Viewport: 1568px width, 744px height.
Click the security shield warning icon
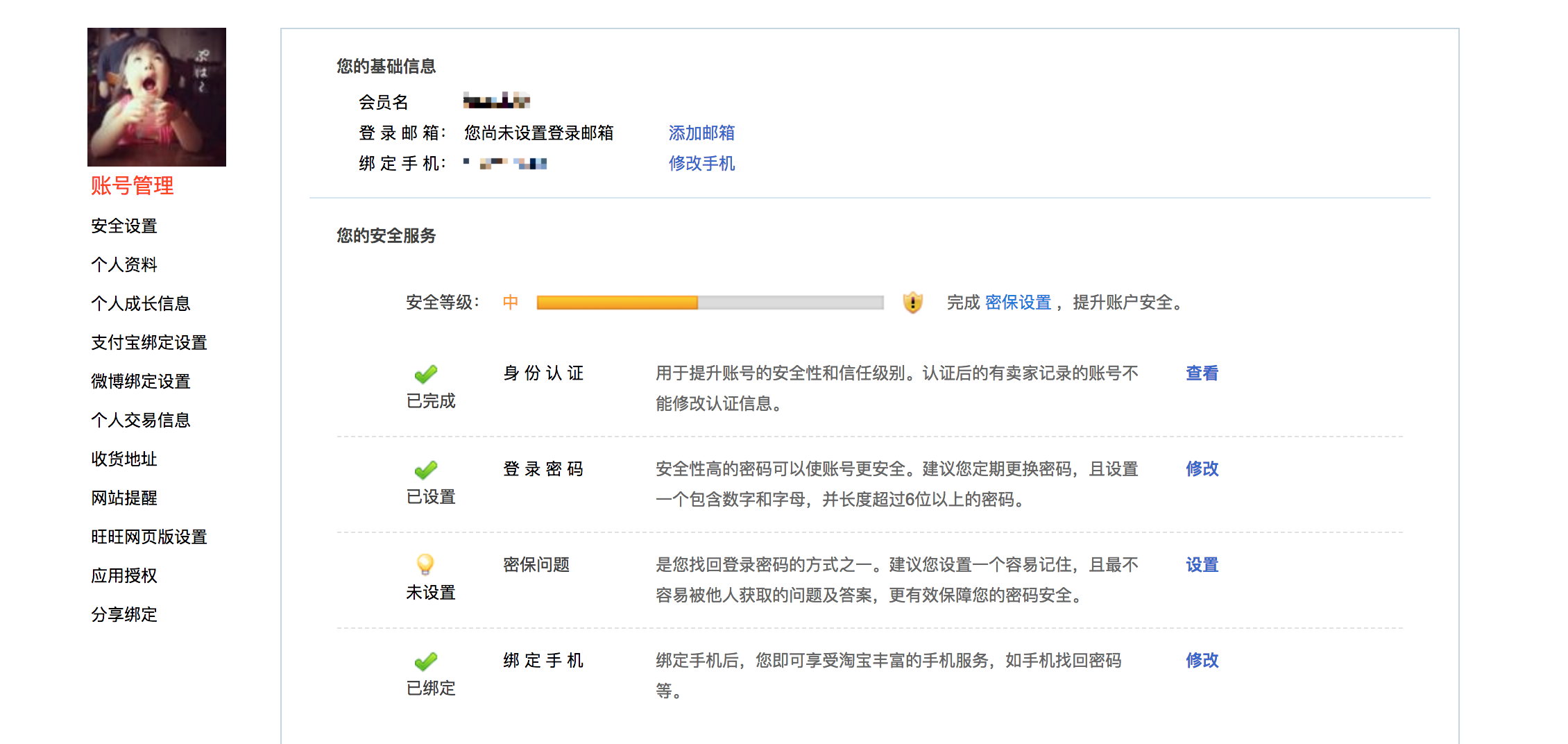(912, 303)
